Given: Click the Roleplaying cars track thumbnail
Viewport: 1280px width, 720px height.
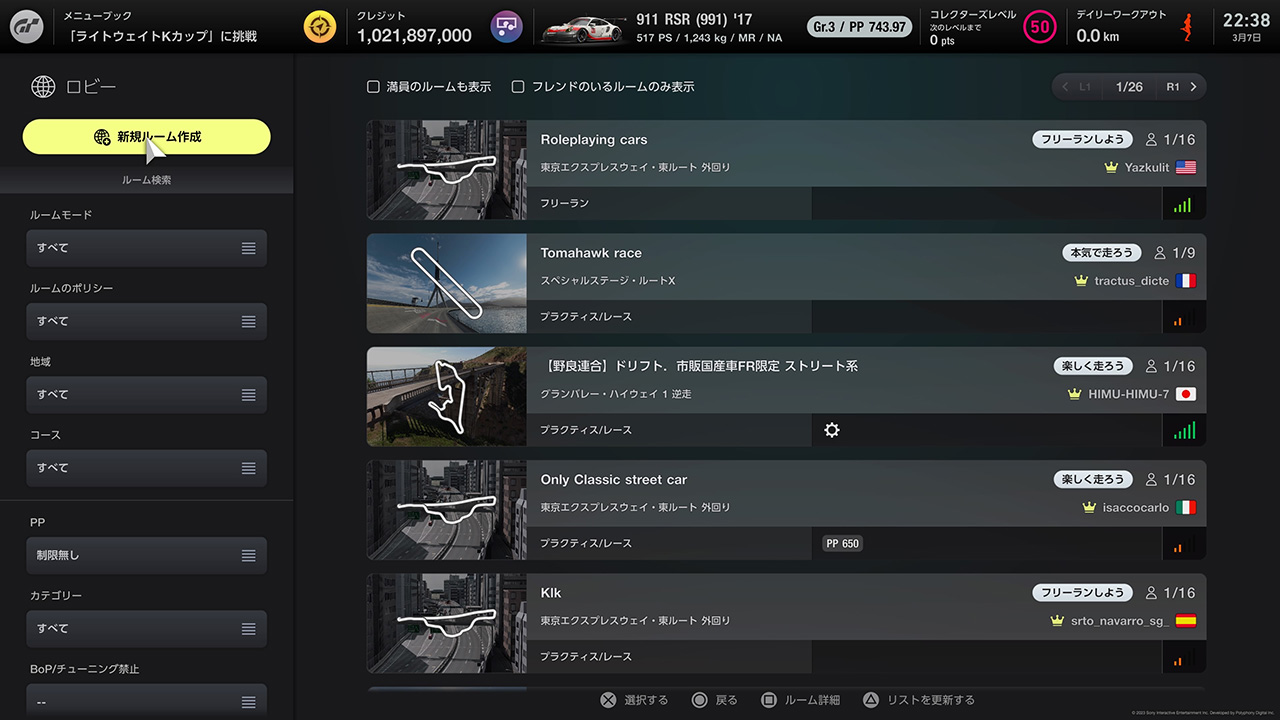Looking at the screenshot, I should (x=447, y=170).
